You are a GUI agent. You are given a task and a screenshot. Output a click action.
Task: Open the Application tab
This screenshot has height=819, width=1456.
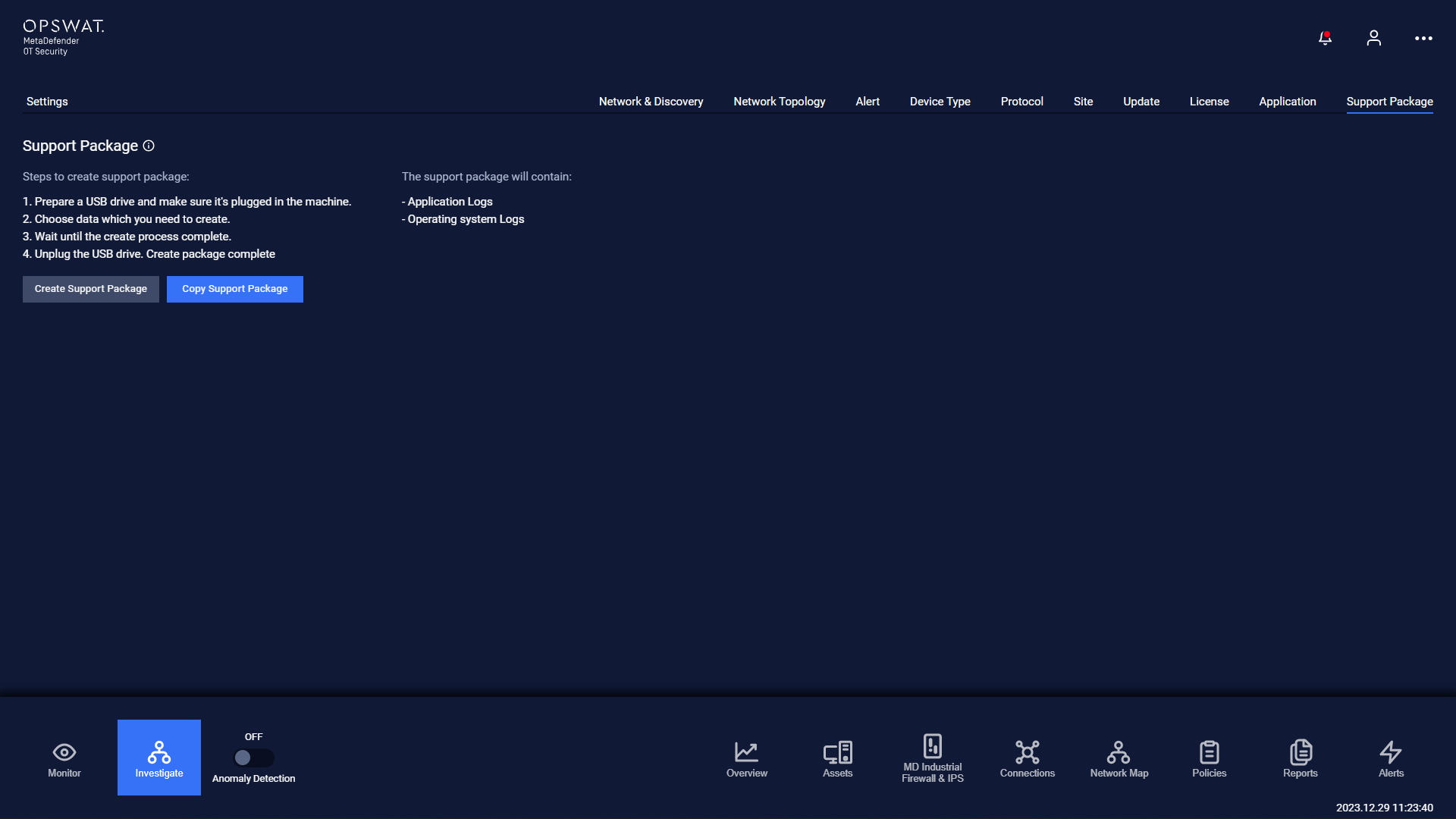pos(1288,102)
